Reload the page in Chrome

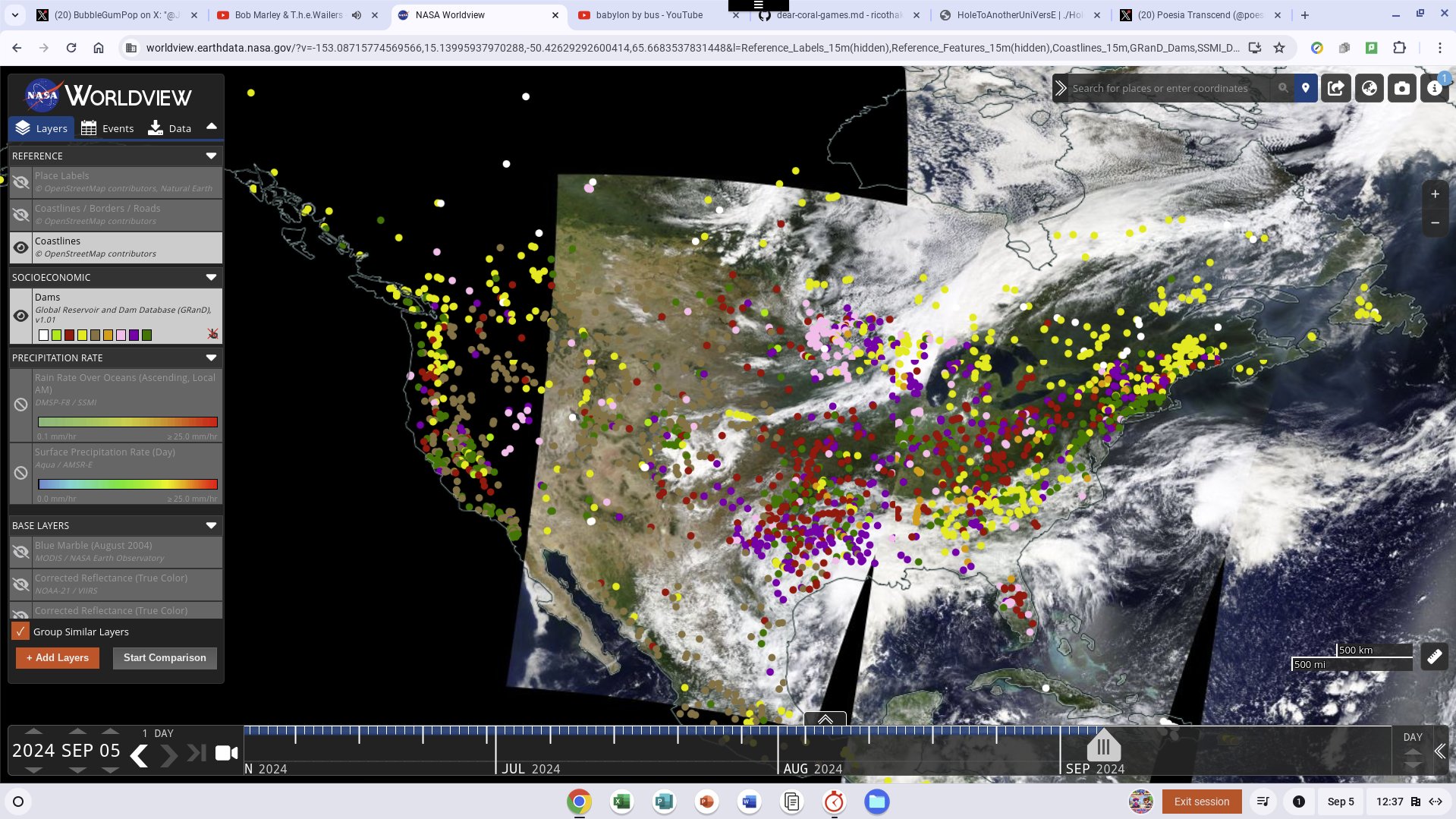(x=71, y=48)
